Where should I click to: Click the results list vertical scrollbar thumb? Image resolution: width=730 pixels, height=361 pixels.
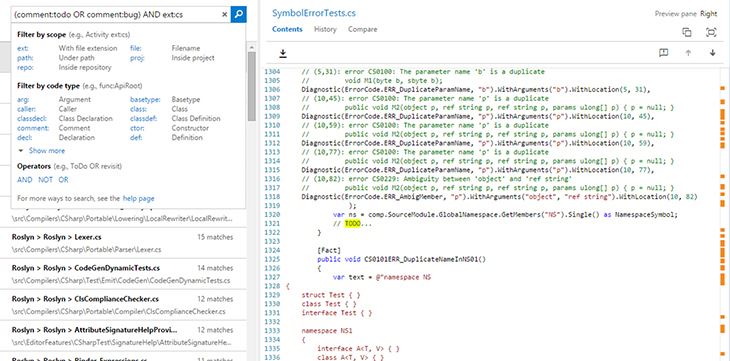coord(251,86)
